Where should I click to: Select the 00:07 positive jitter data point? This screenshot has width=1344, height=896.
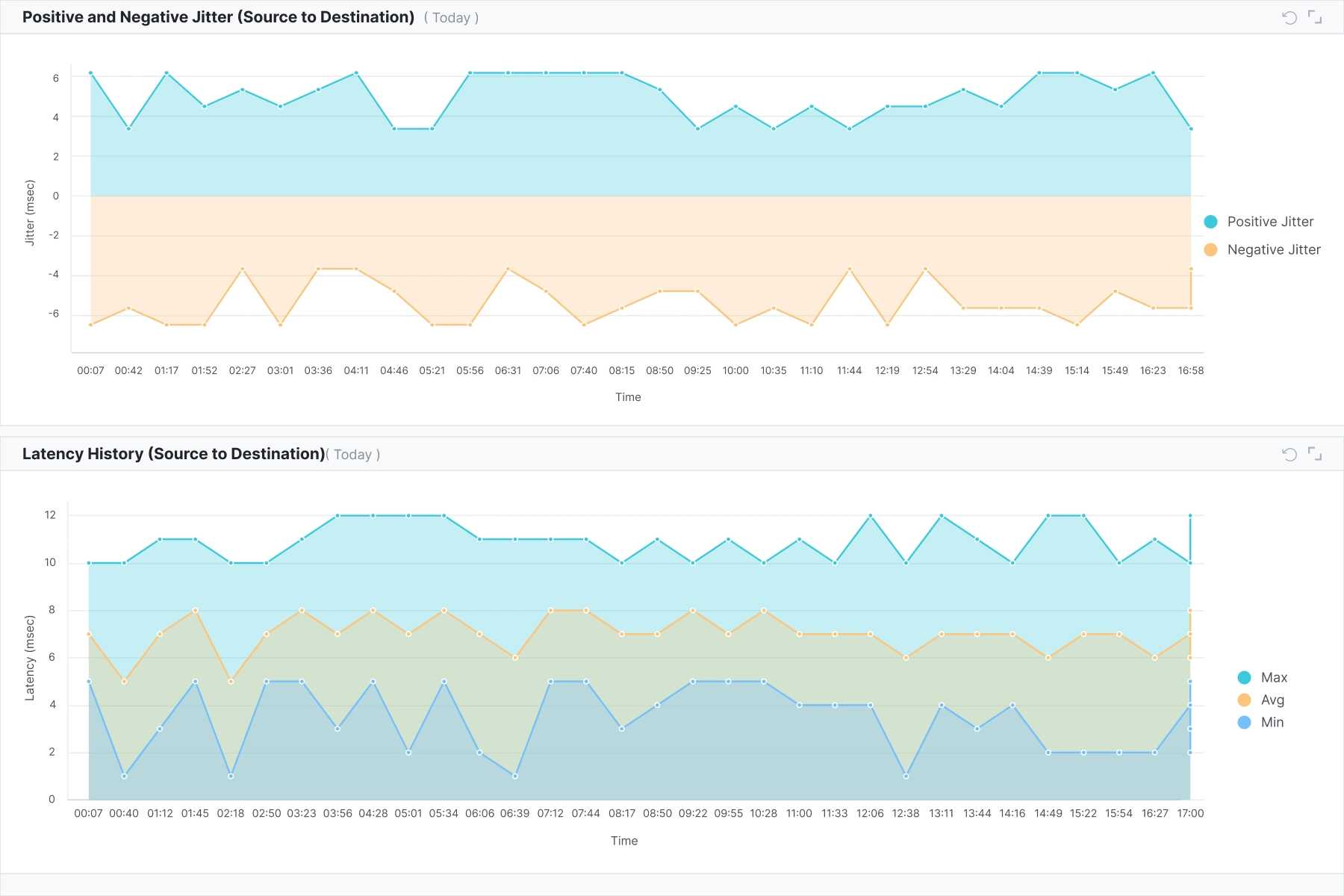[90, 73]
